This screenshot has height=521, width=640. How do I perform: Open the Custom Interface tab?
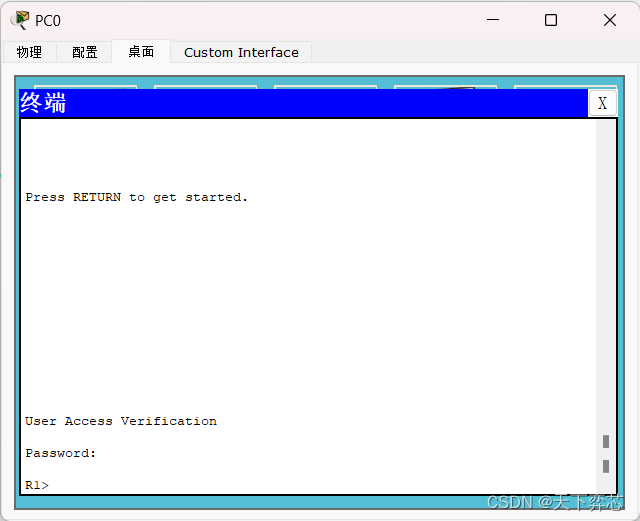coord(241,52)
